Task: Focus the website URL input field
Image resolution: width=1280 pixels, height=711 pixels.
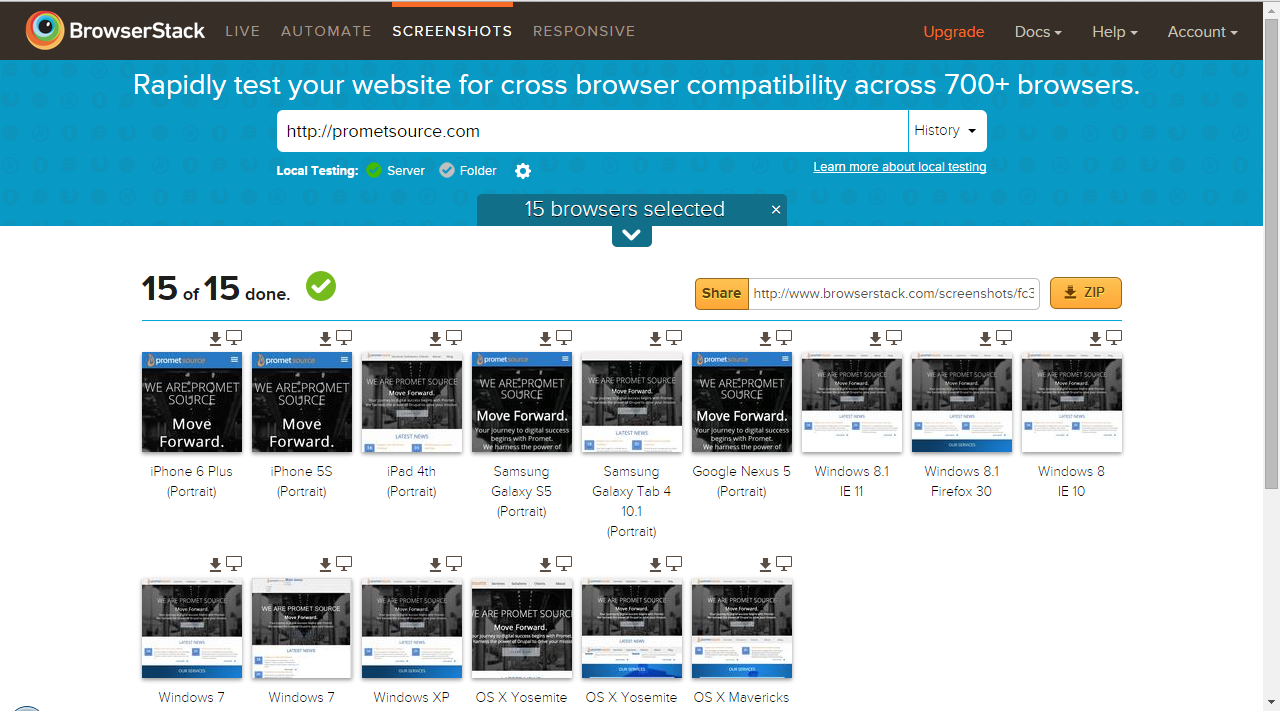Action: [x=592, y=131]
